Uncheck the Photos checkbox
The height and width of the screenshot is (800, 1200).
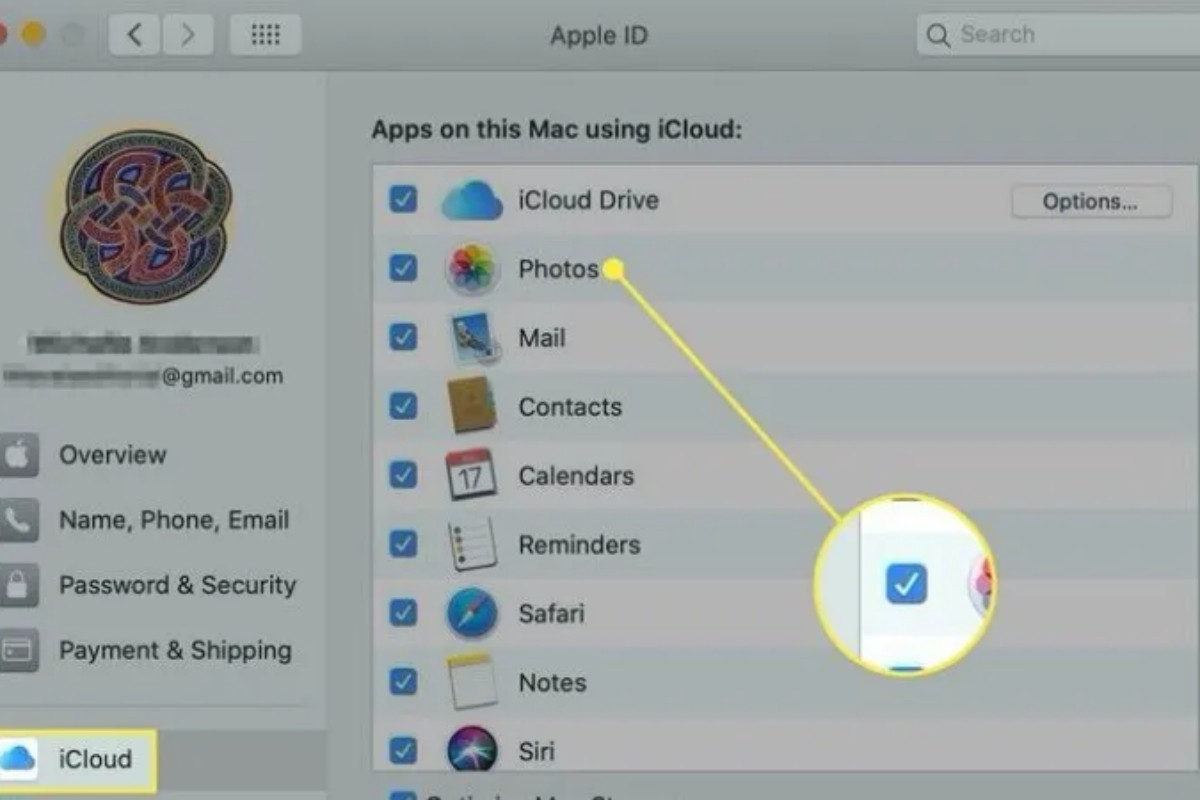coord(403,268)
